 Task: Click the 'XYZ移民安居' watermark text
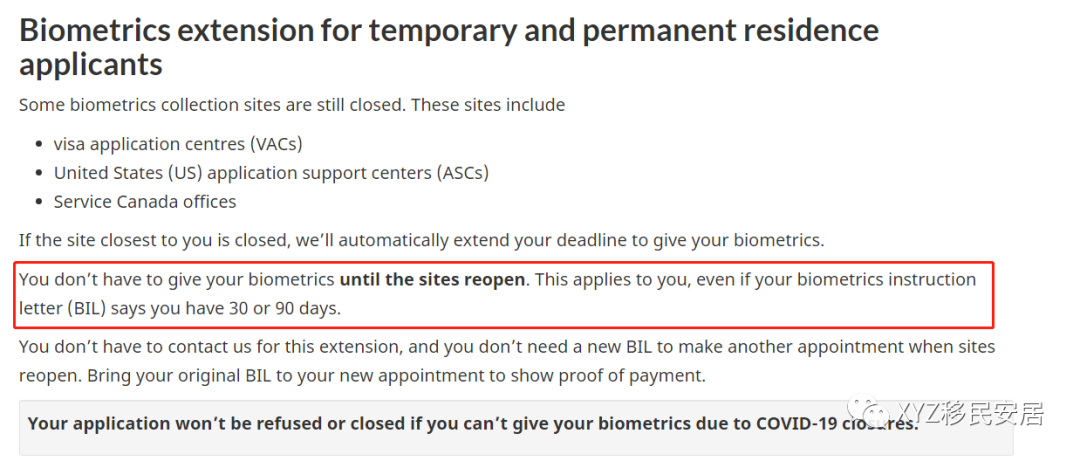point(972,413)
